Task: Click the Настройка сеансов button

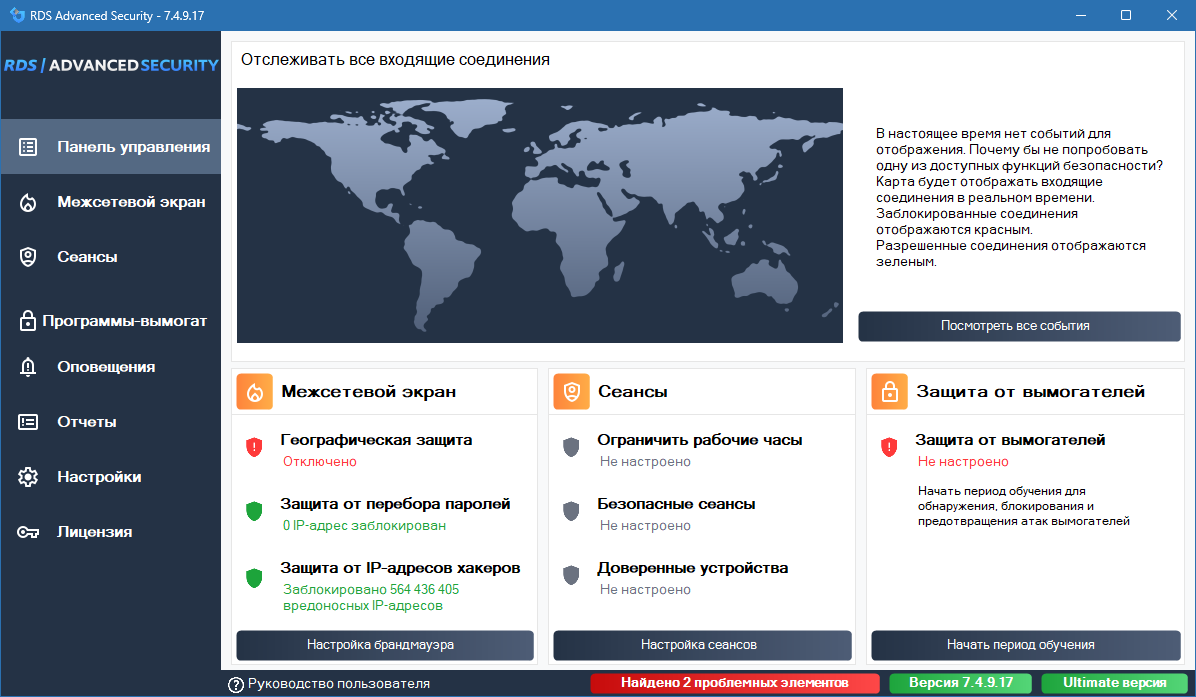Action: [x=702, y=645]
